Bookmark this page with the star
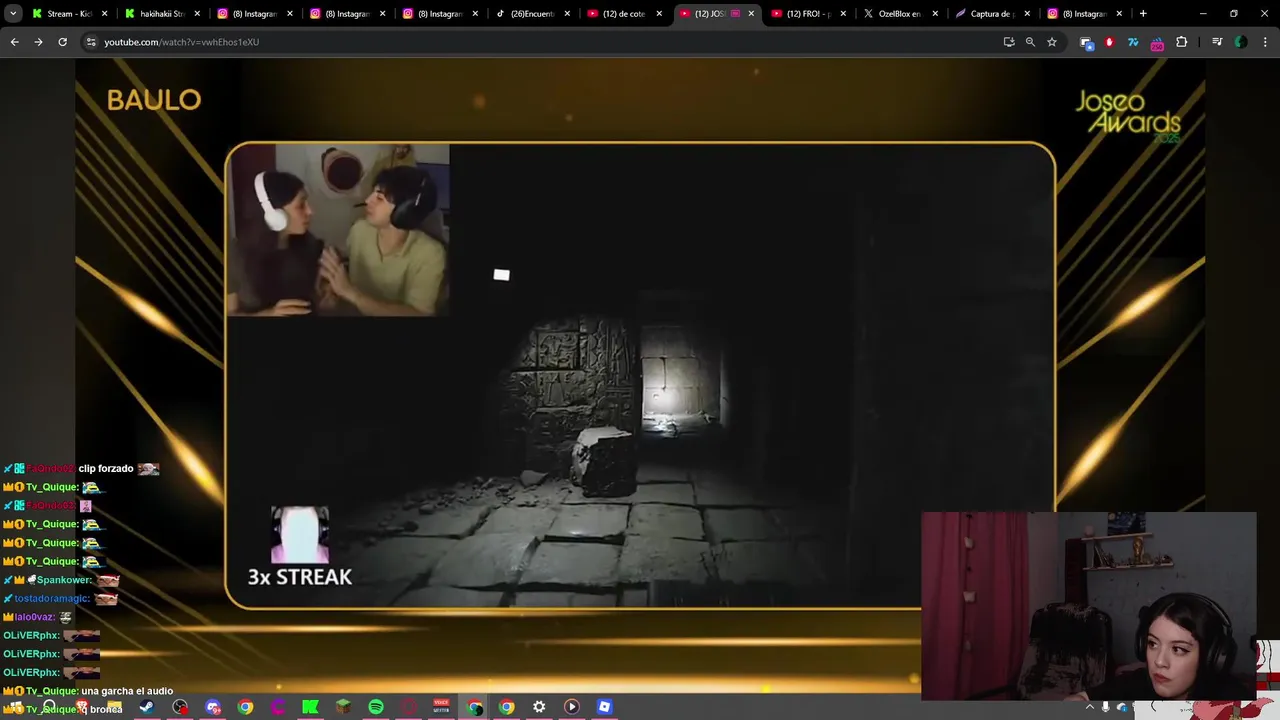Image resolution: width=1280 pixels, height=720 pixels. pos(1052,42)
